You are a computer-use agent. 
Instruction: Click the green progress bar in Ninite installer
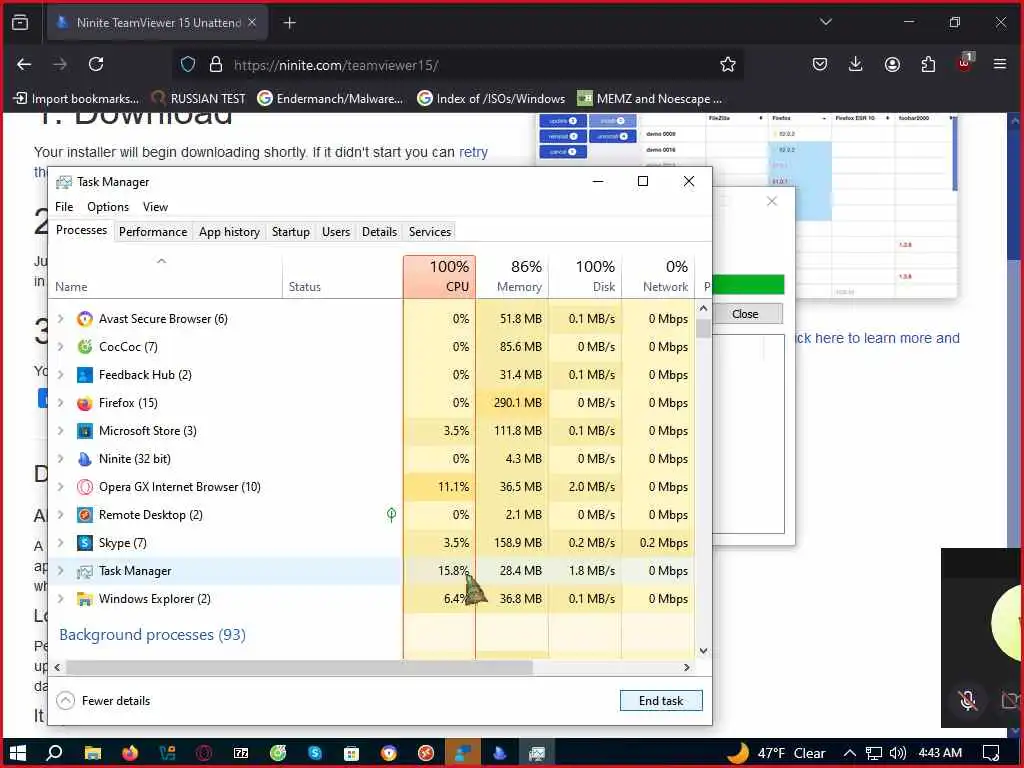click(x=748, y=285)
